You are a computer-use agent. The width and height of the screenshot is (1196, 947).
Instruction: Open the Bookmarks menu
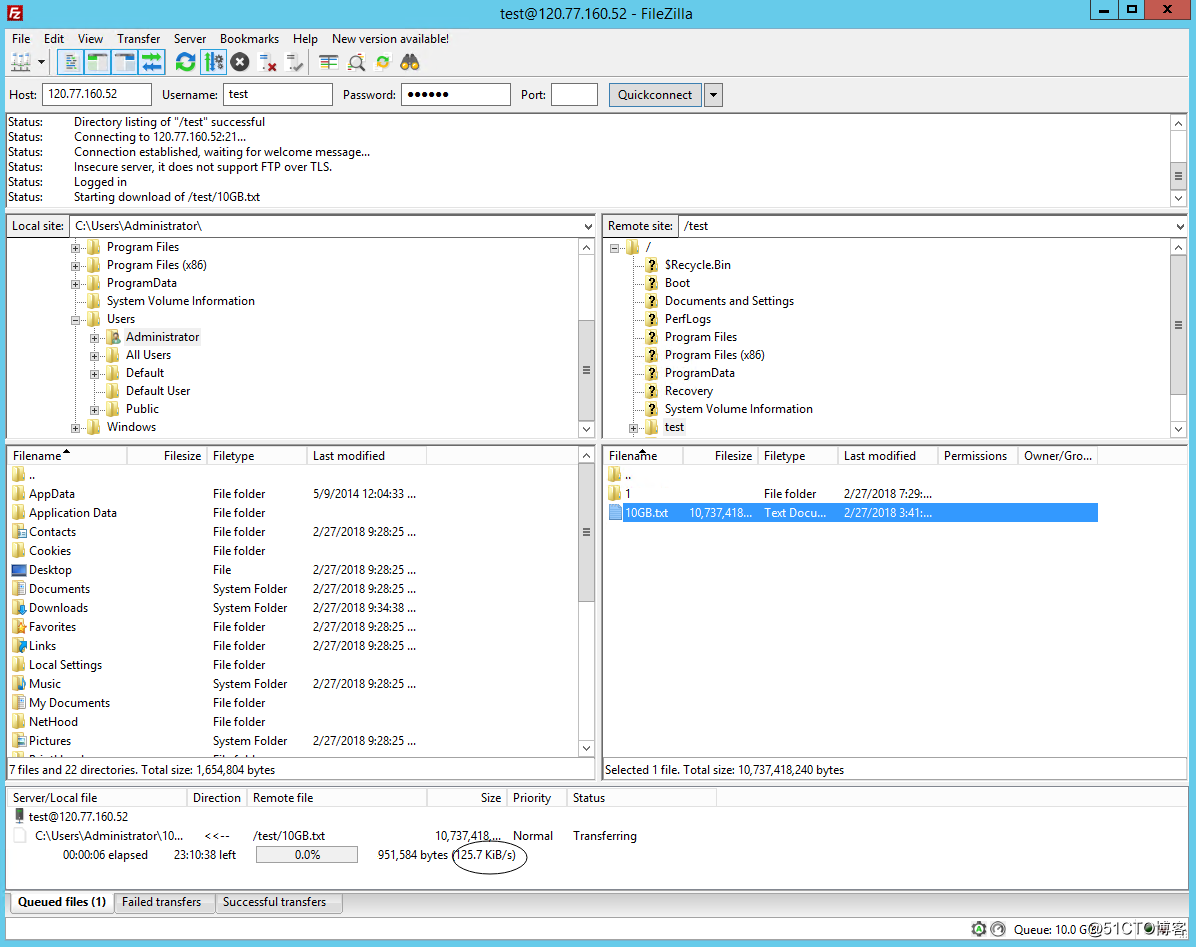point(249,39)
